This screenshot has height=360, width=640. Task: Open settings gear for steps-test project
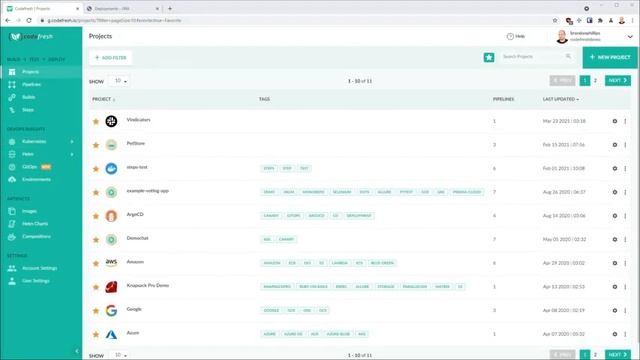click(615, 169)
